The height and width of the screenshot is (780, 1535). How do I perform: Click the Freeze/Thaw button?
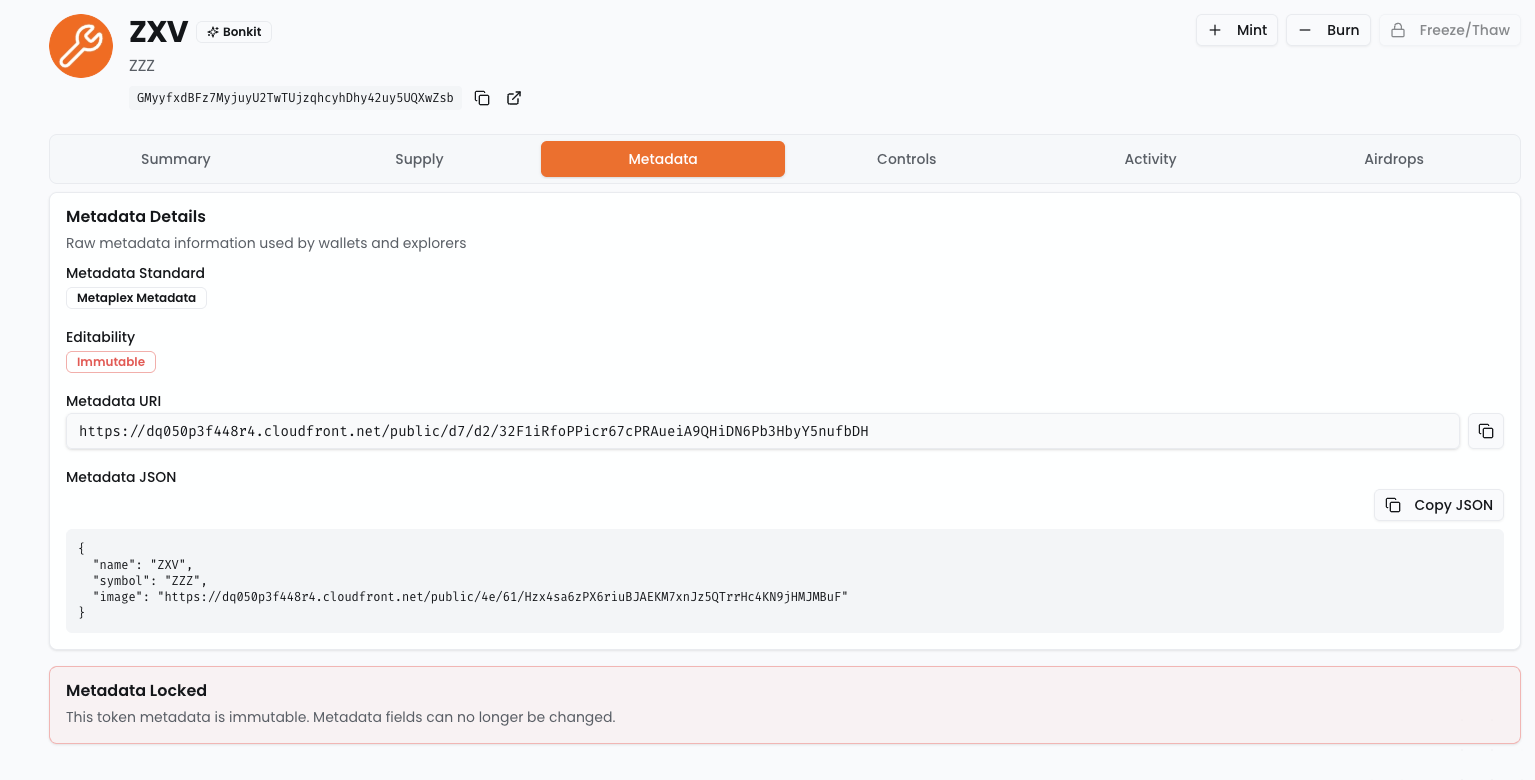pyautogui.click(x=1449, y=30)
